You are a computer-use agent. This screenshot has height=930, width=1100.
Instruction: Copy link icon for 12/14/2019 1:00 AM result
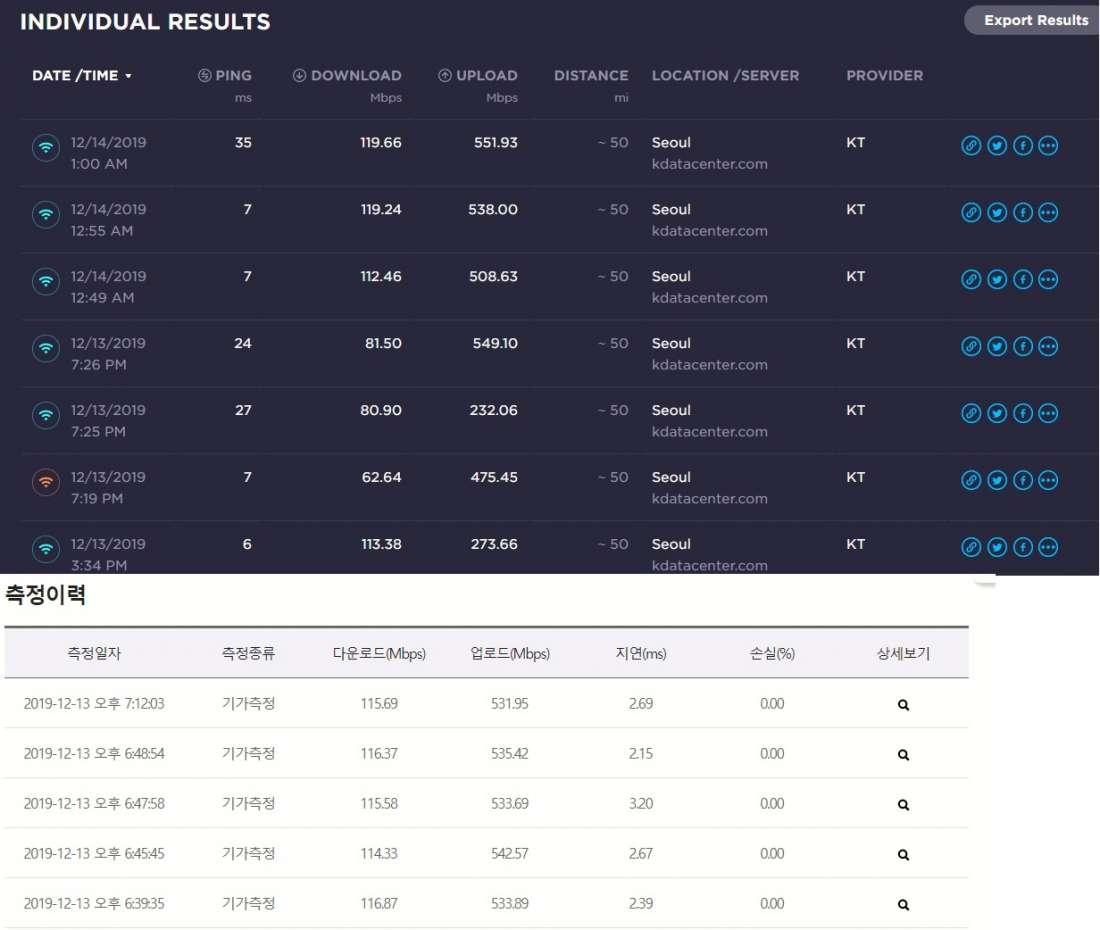tap(971, 146)
